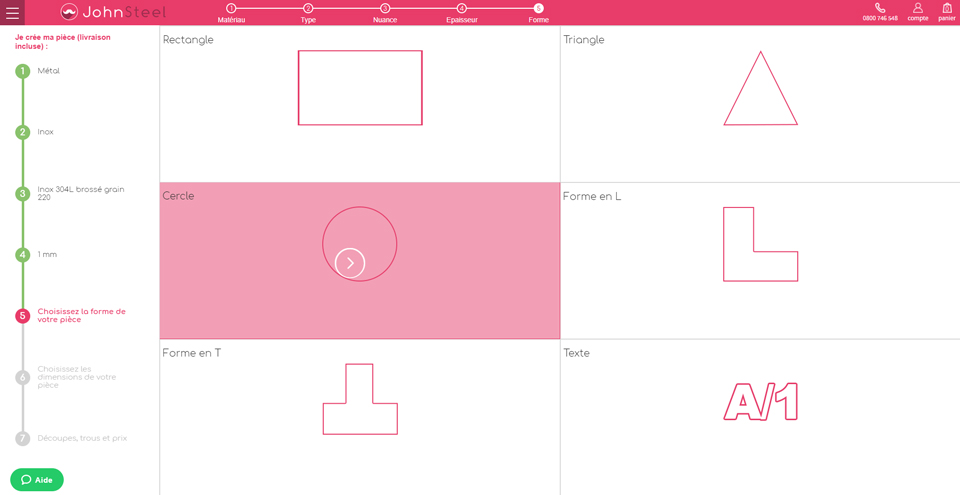Image resolution: width=960 pixels, height=495 pixels.
Task: Click step 4 1 mm thickness
Action: 23,255
